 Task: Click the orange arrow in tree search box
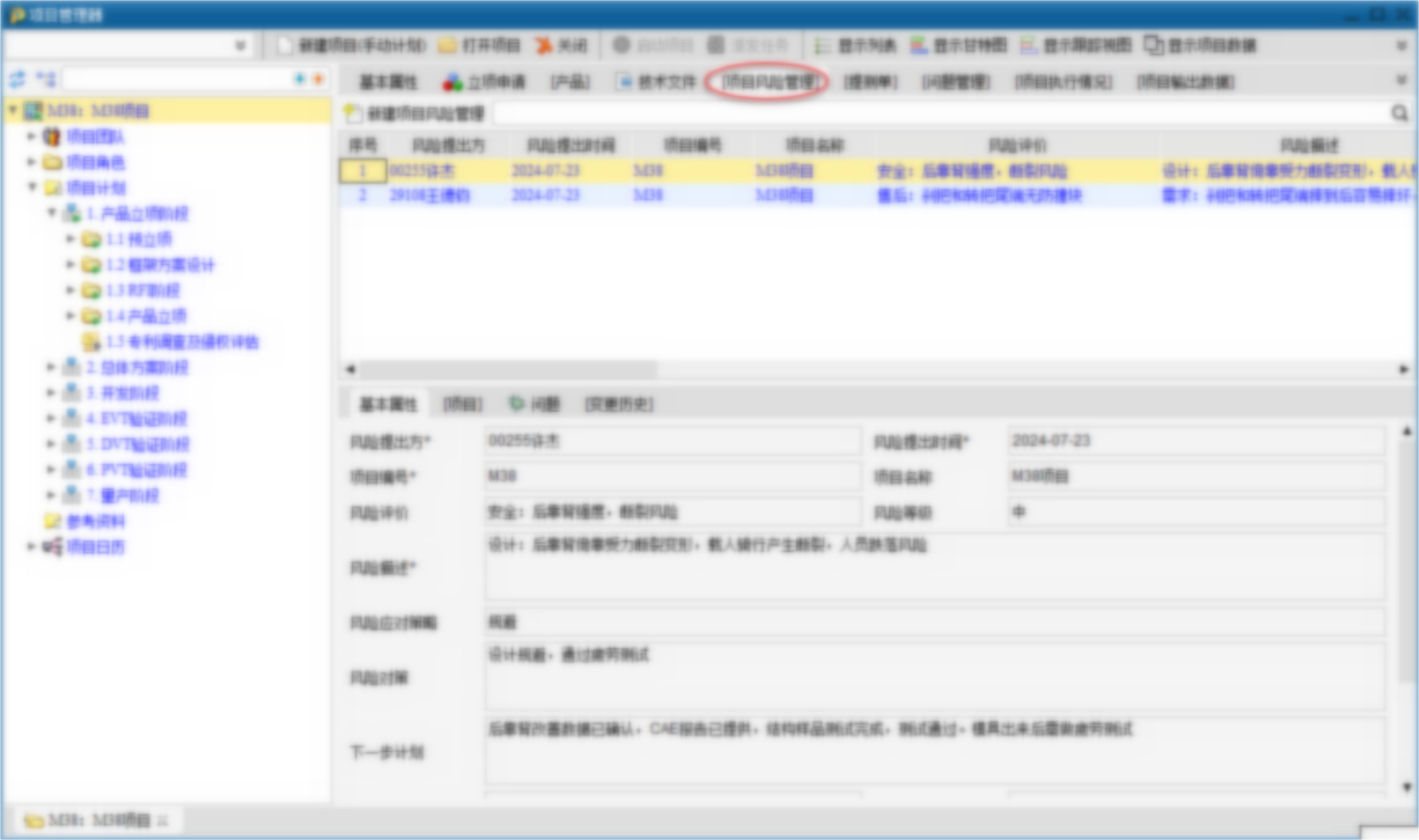tap(318, 79)
